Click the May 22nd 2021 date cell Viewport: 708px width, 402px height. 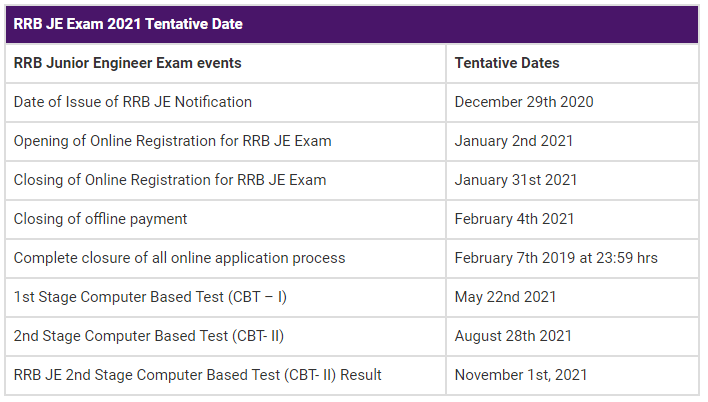(x=572, y=297)
